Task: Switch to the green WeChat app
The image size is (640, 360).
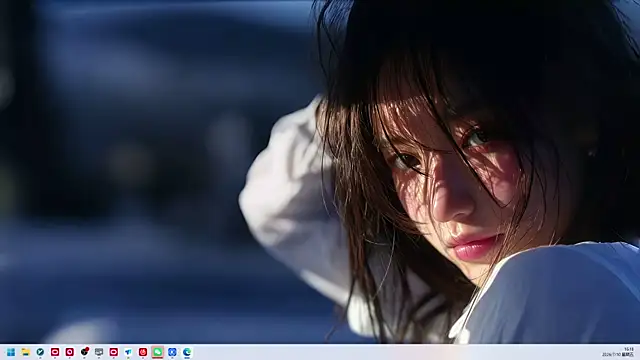Action: (x=158, y=352)
